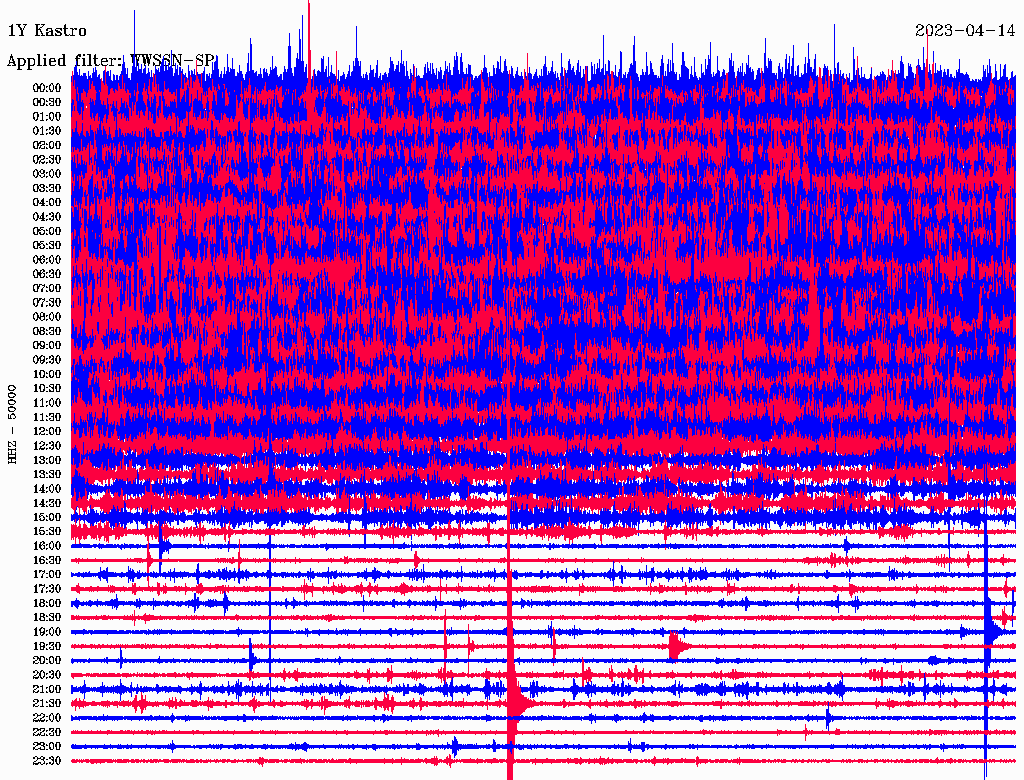This screenshot has height=780, width=1024.
Task: Select the 05:30 time label
Action: coord(47,245)
